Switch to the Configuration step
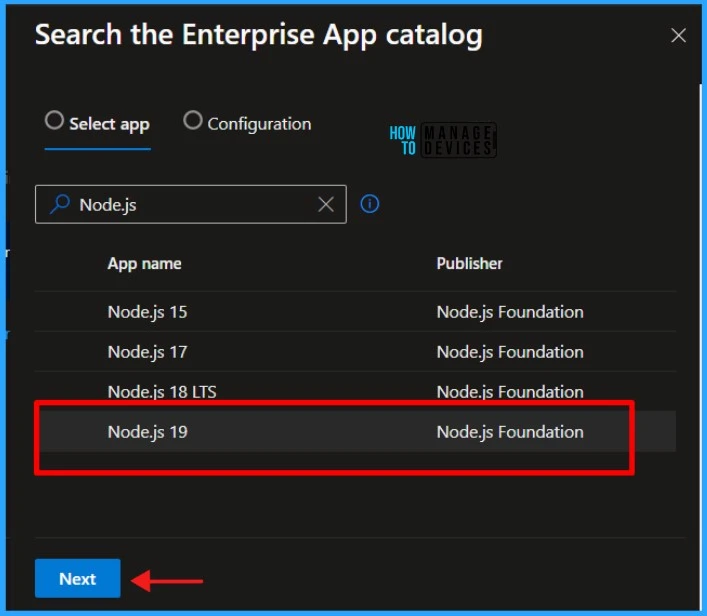This screenshot has width=707, height=616. 248,124
